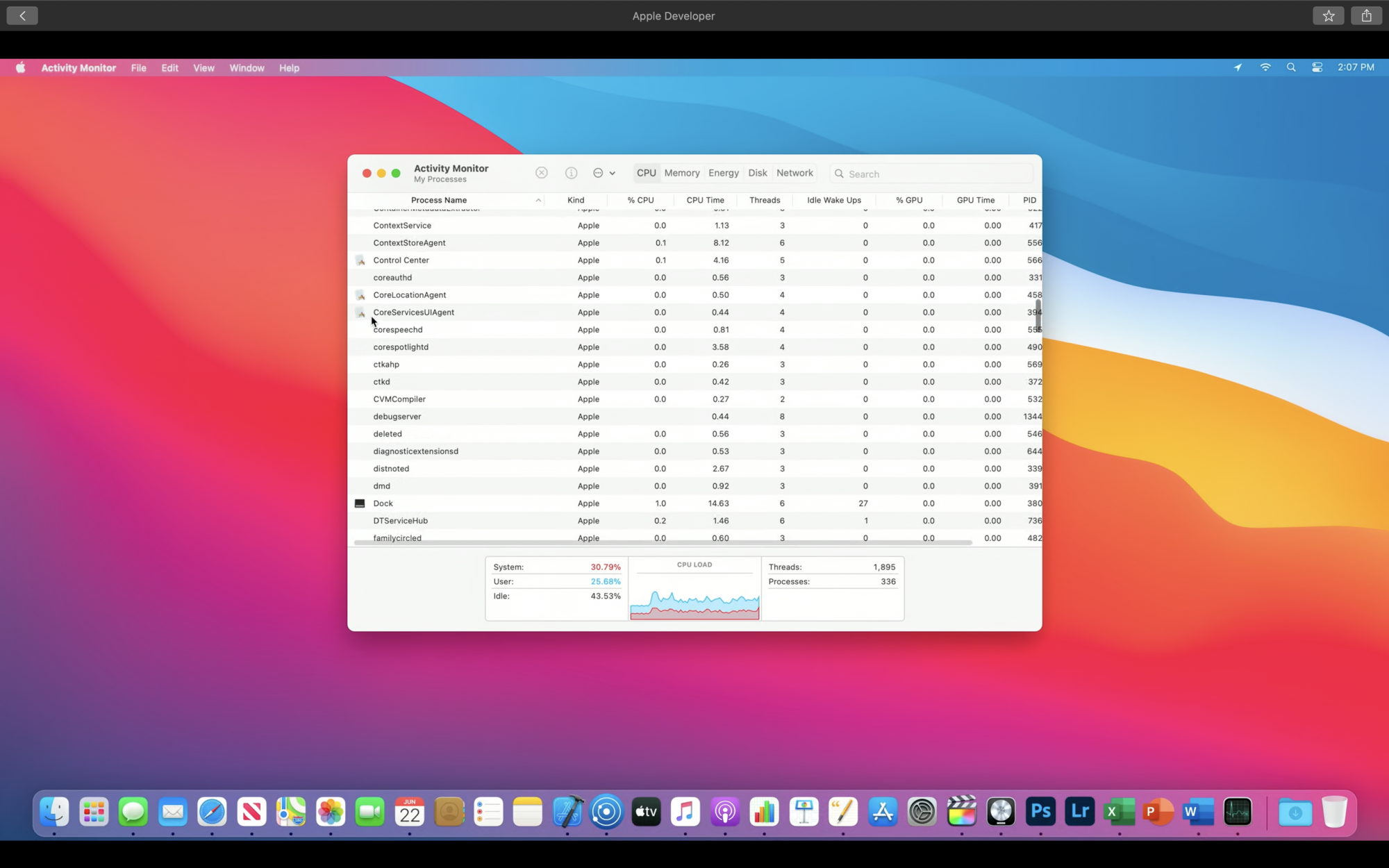Open Lightroom in the Dock

coord(1080,812)
